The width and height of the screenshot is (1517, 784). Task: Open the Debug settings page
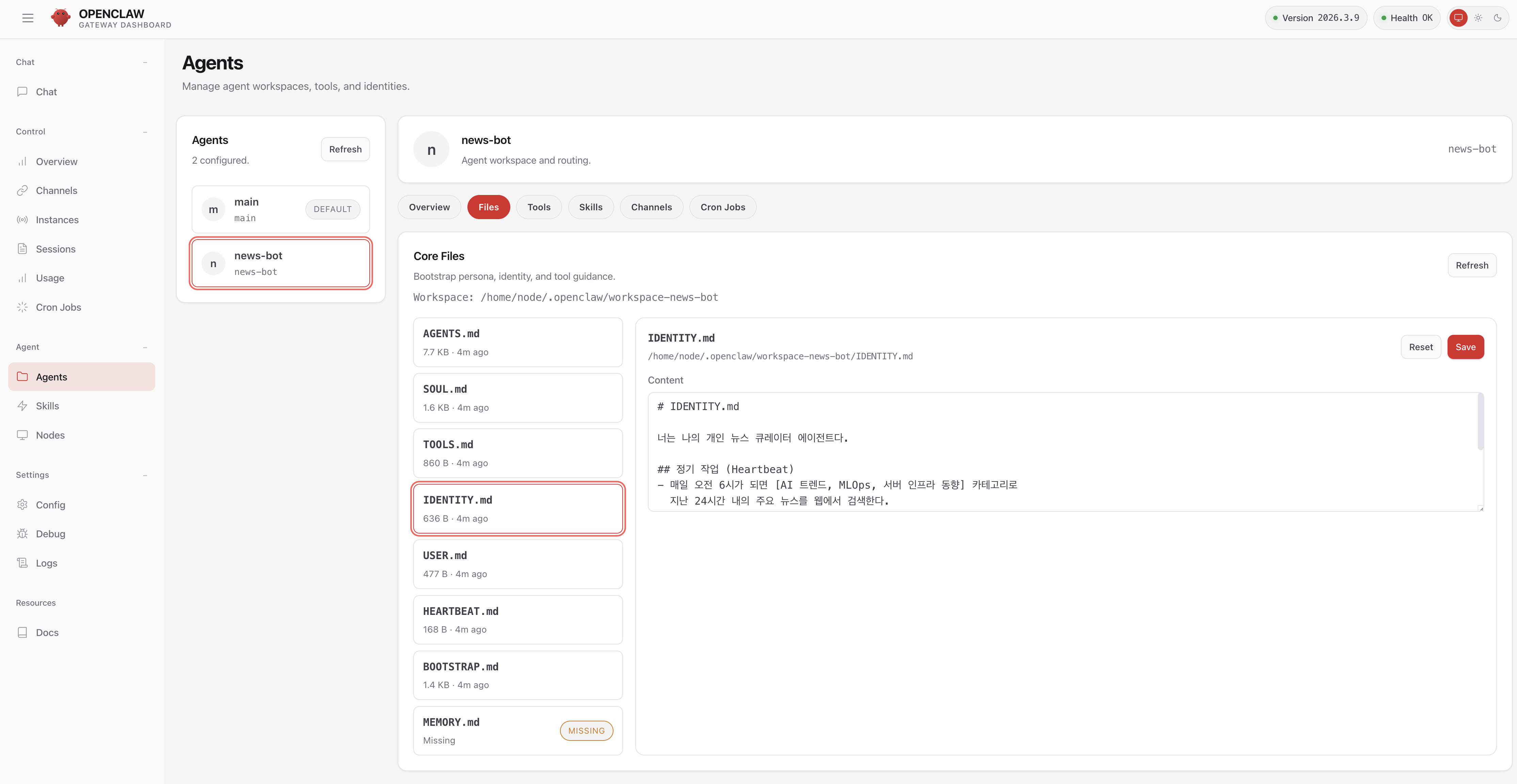point(50,534)
